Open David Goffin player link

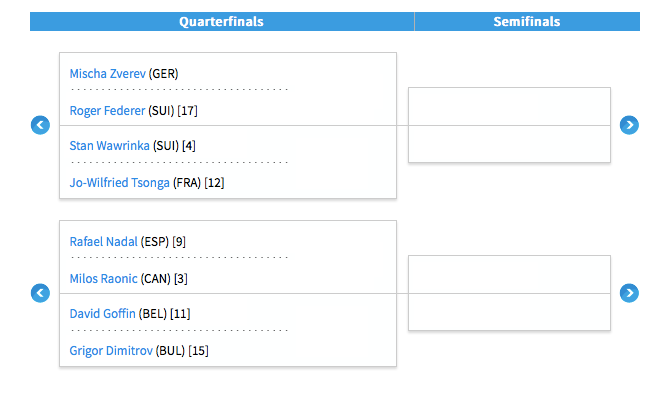pyautogui.click(x=102, y=314)
